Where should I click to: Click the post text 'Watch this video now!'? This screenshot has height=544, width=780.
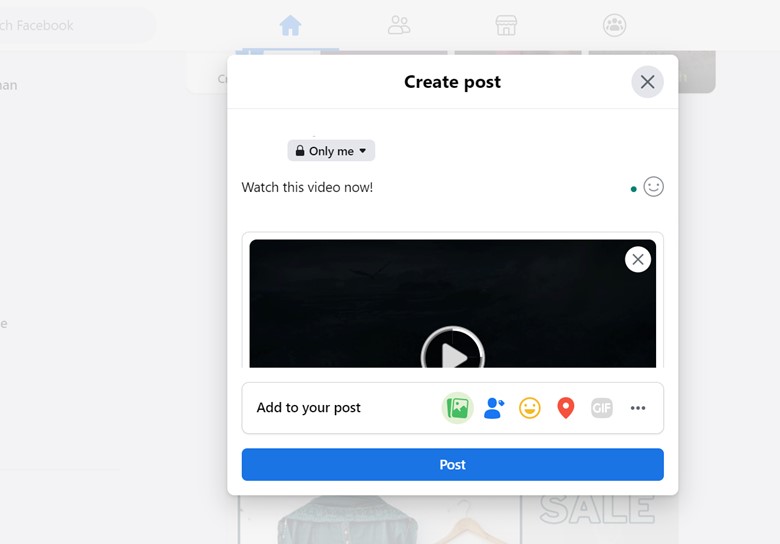(307, 187)
